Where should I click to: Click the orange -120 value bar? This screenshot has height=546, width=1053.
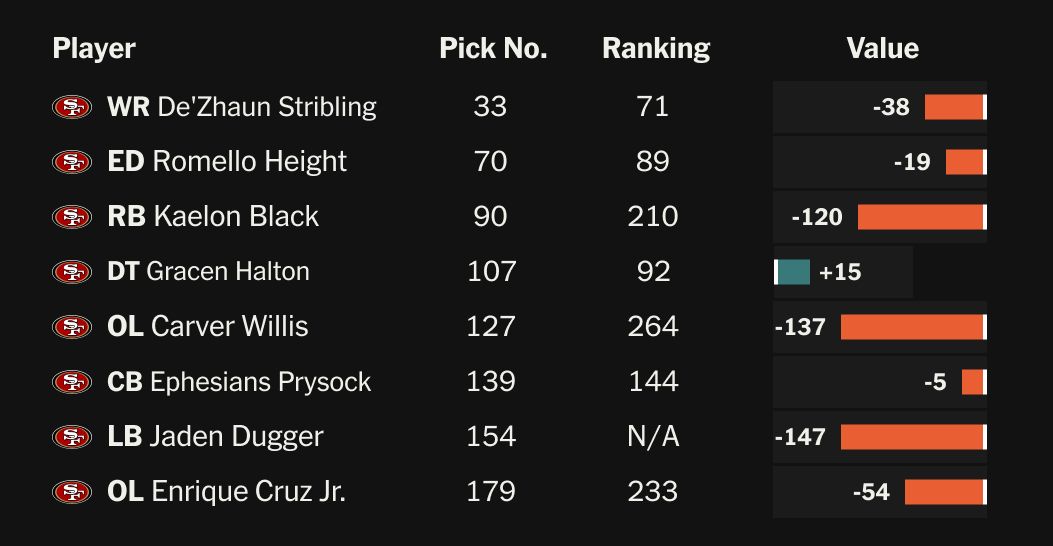pyautogui.click(x=920, y=217)
